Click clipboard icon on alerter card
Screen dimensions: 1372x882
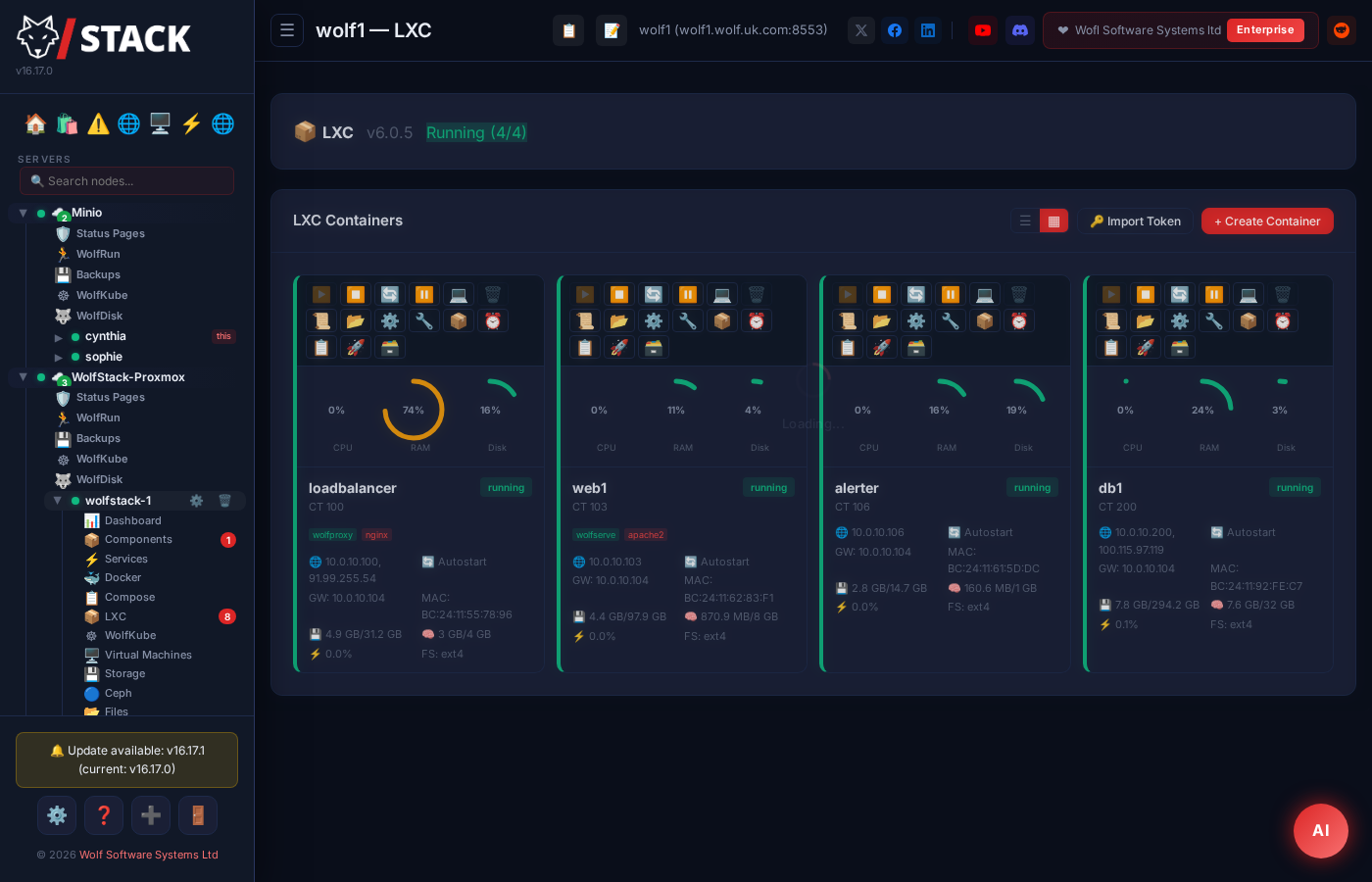[848, 347]
